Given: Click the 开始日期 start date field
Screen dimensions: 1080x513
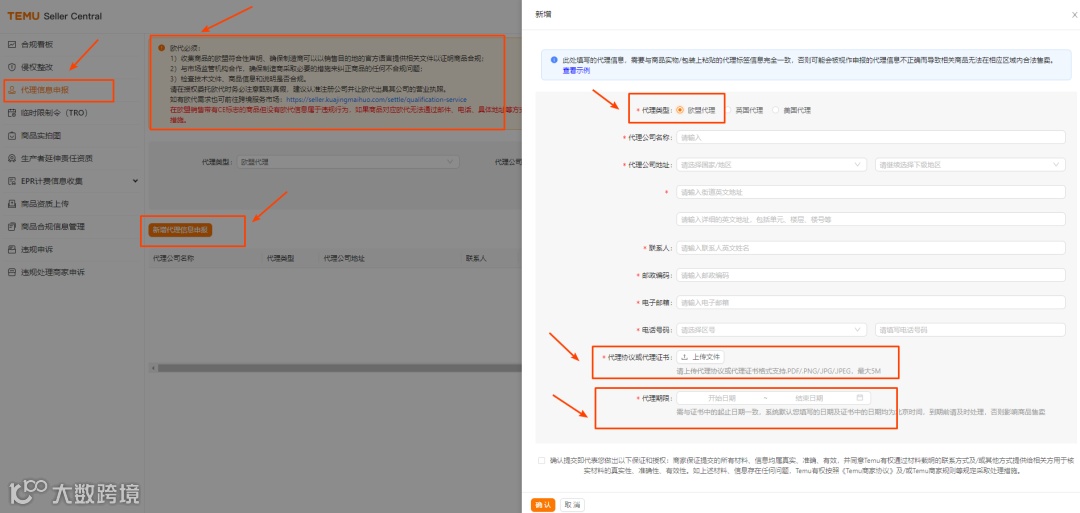Looking at the screenshot, I should 722,398.
